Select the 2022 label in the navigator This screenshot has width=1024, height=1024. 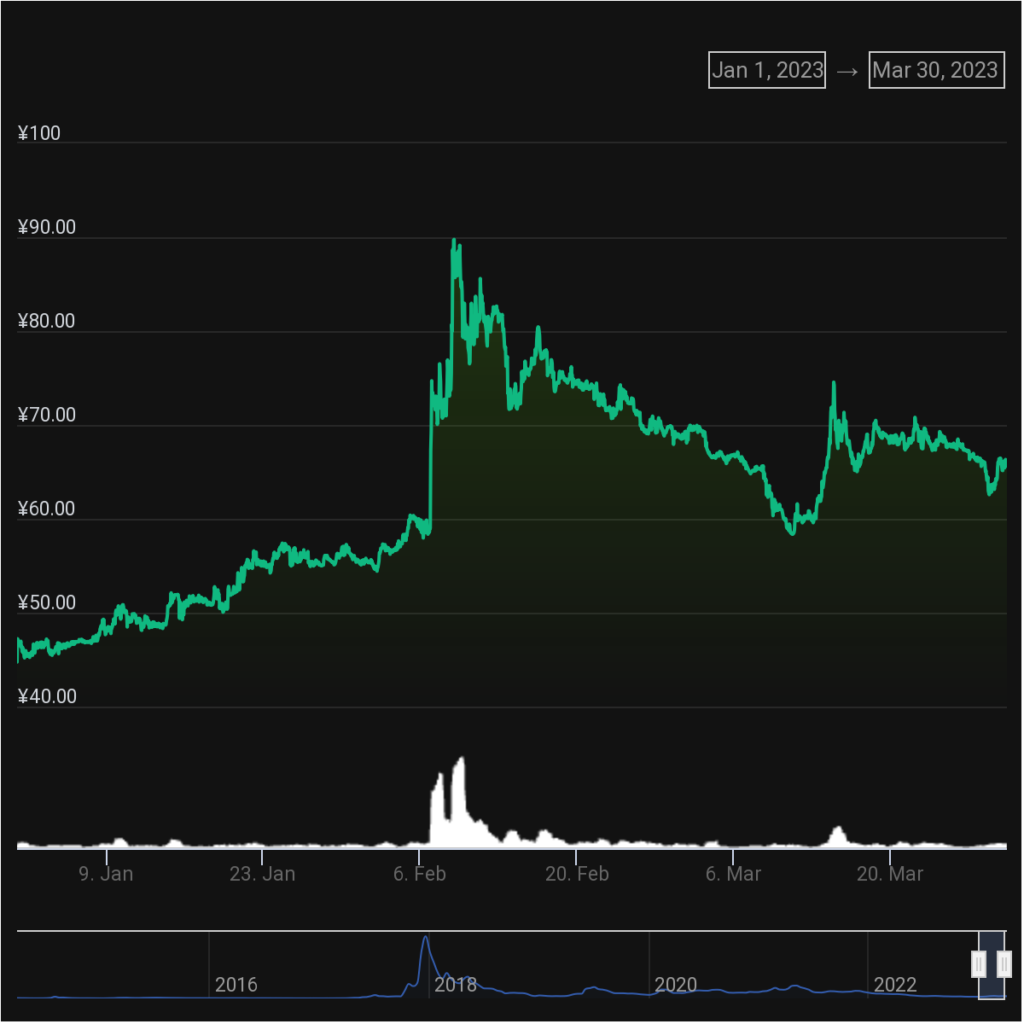[x=895, y=985]
